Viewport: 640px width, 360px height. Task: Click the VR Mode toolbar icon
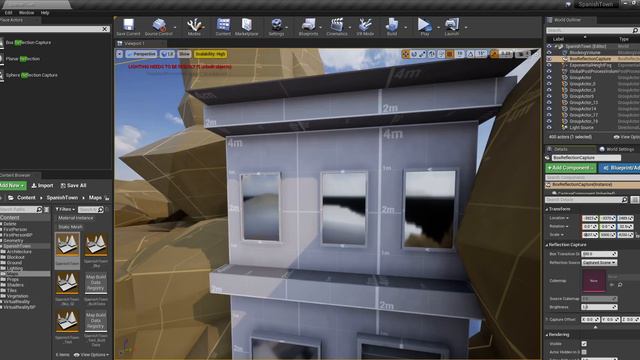(x=365, y=25)
